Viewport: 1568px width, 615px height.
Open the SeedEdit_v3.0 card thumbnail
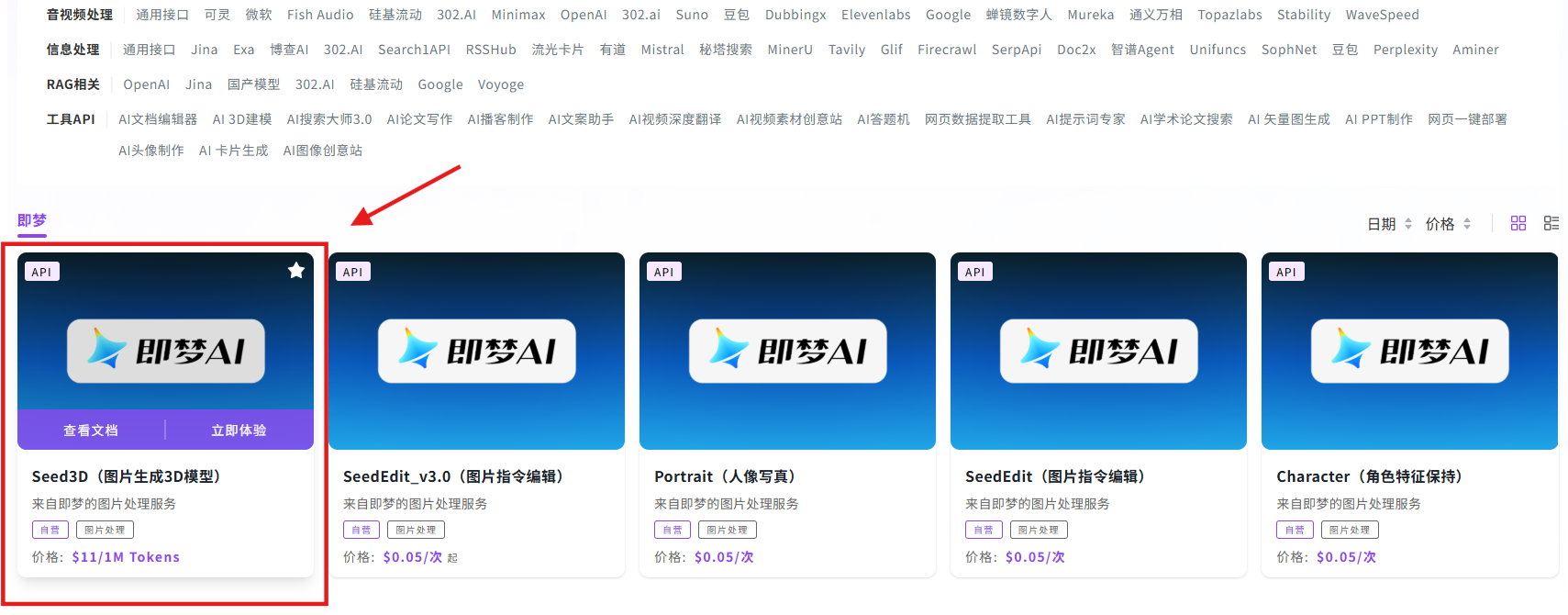pos(476,351)
